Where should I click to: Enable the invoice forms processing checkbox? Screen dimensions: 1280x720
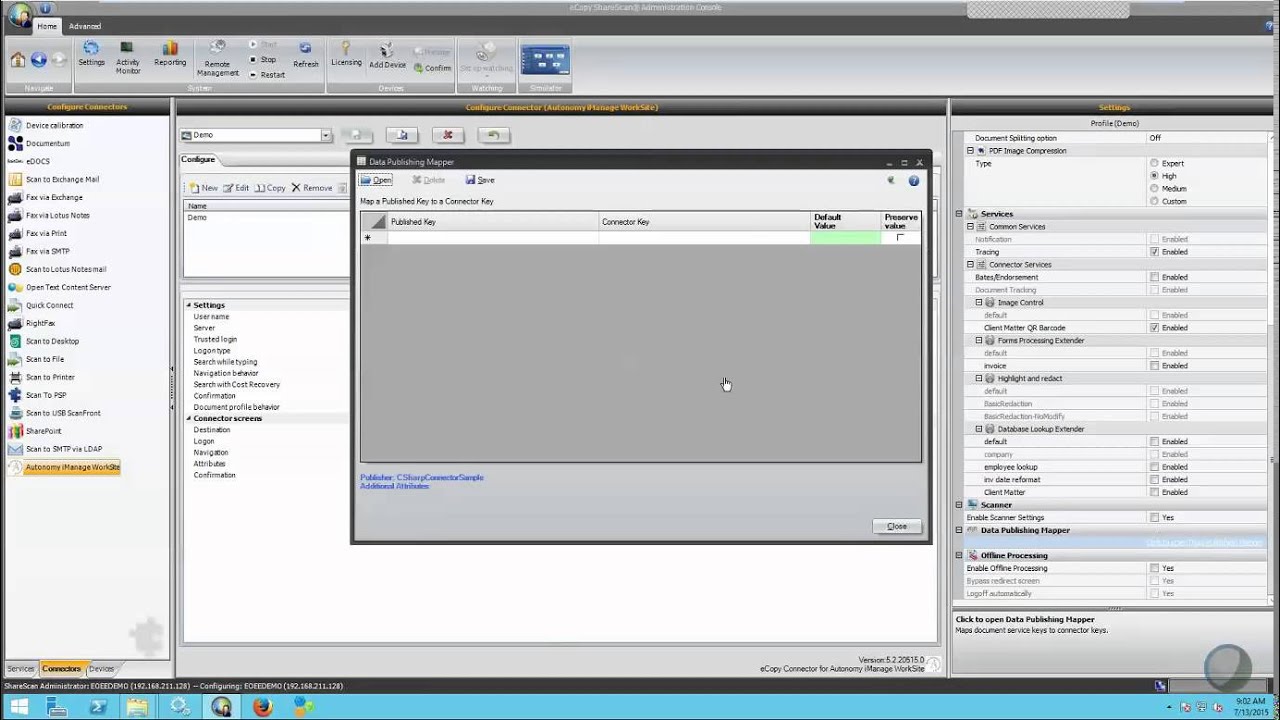1155,366
